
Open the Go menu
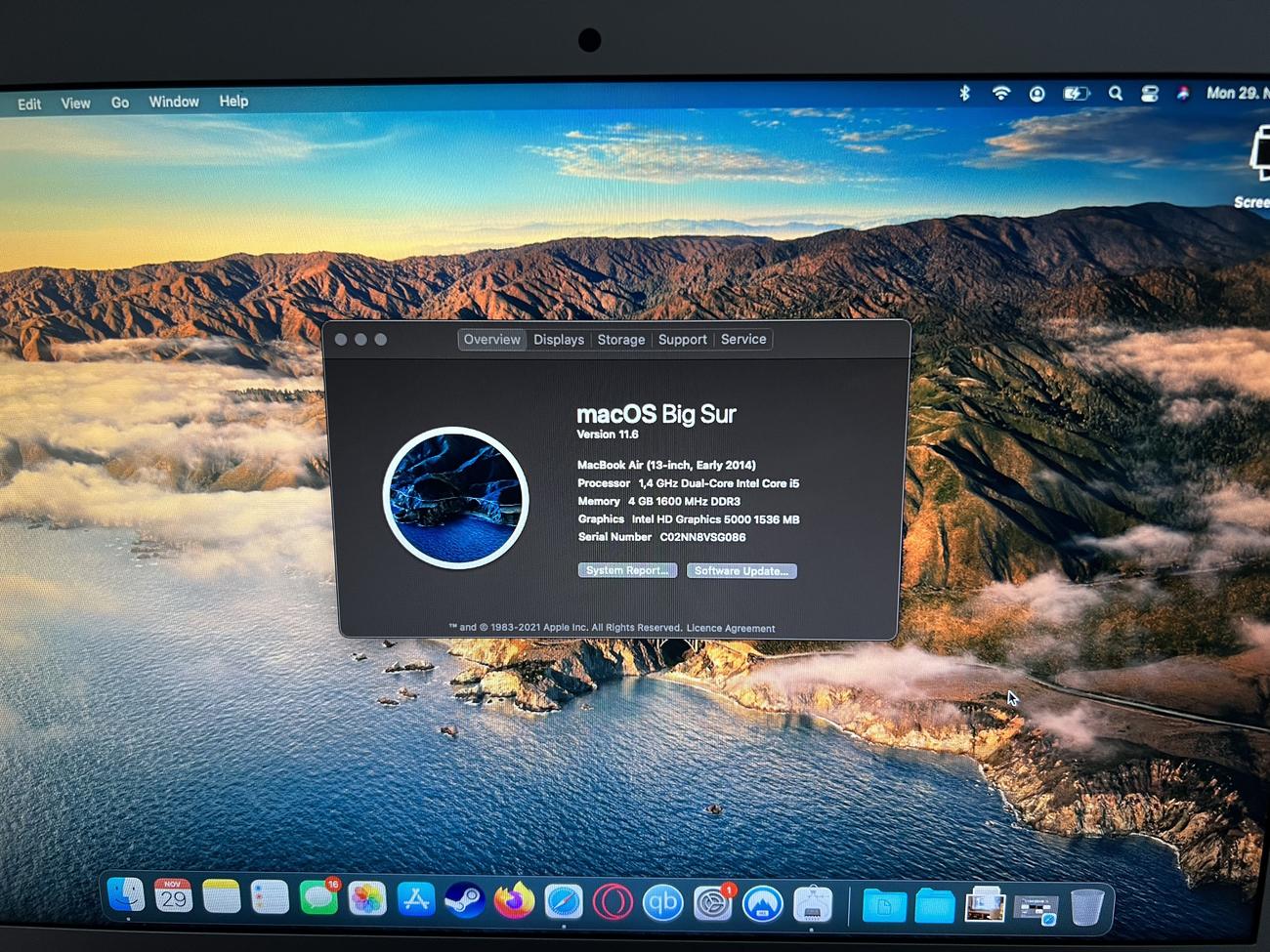pos(119,103)
